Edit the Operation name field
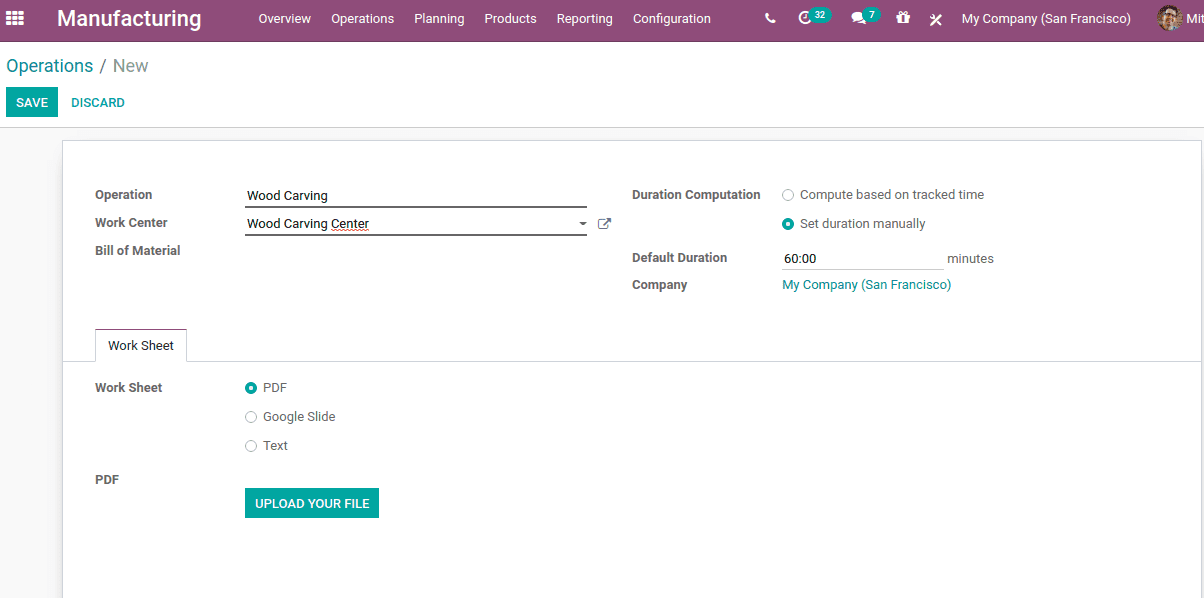 pos(416,196)
